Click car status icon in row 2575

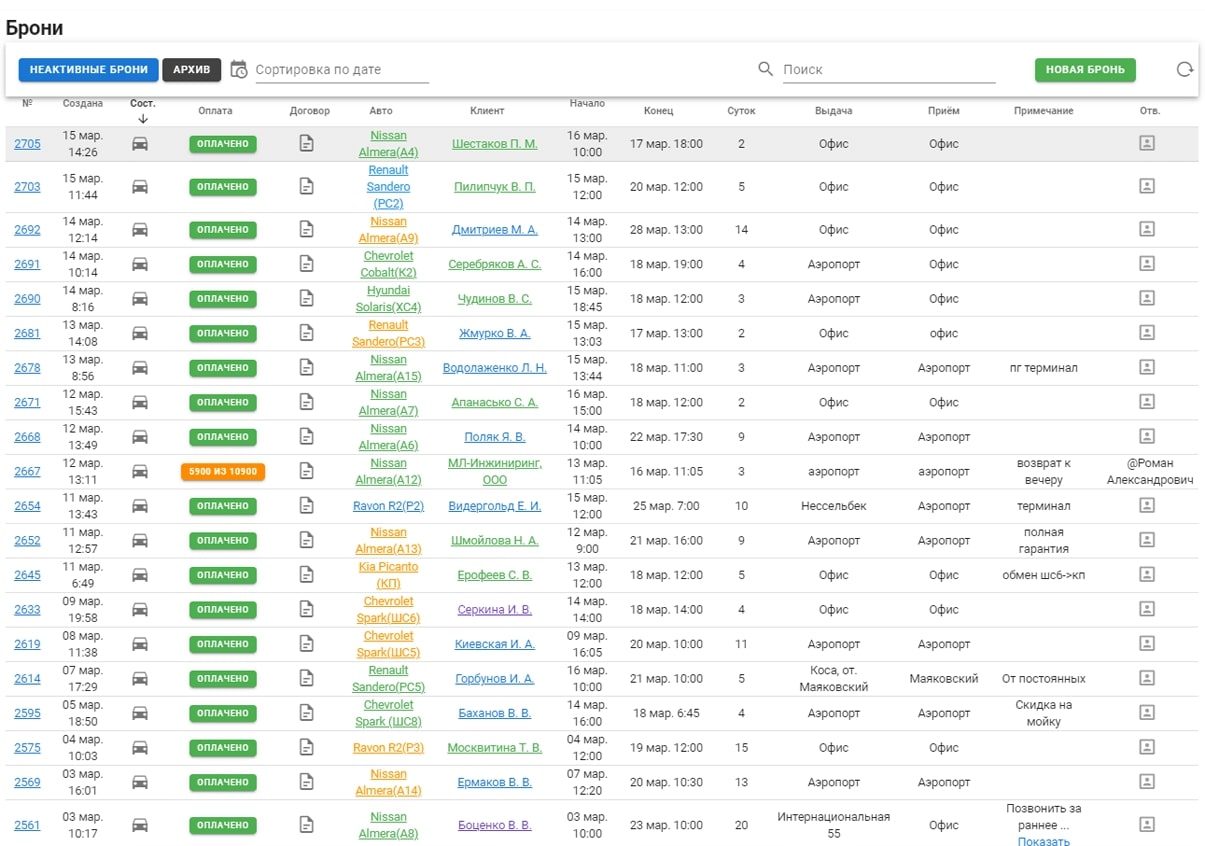point(140,747)
